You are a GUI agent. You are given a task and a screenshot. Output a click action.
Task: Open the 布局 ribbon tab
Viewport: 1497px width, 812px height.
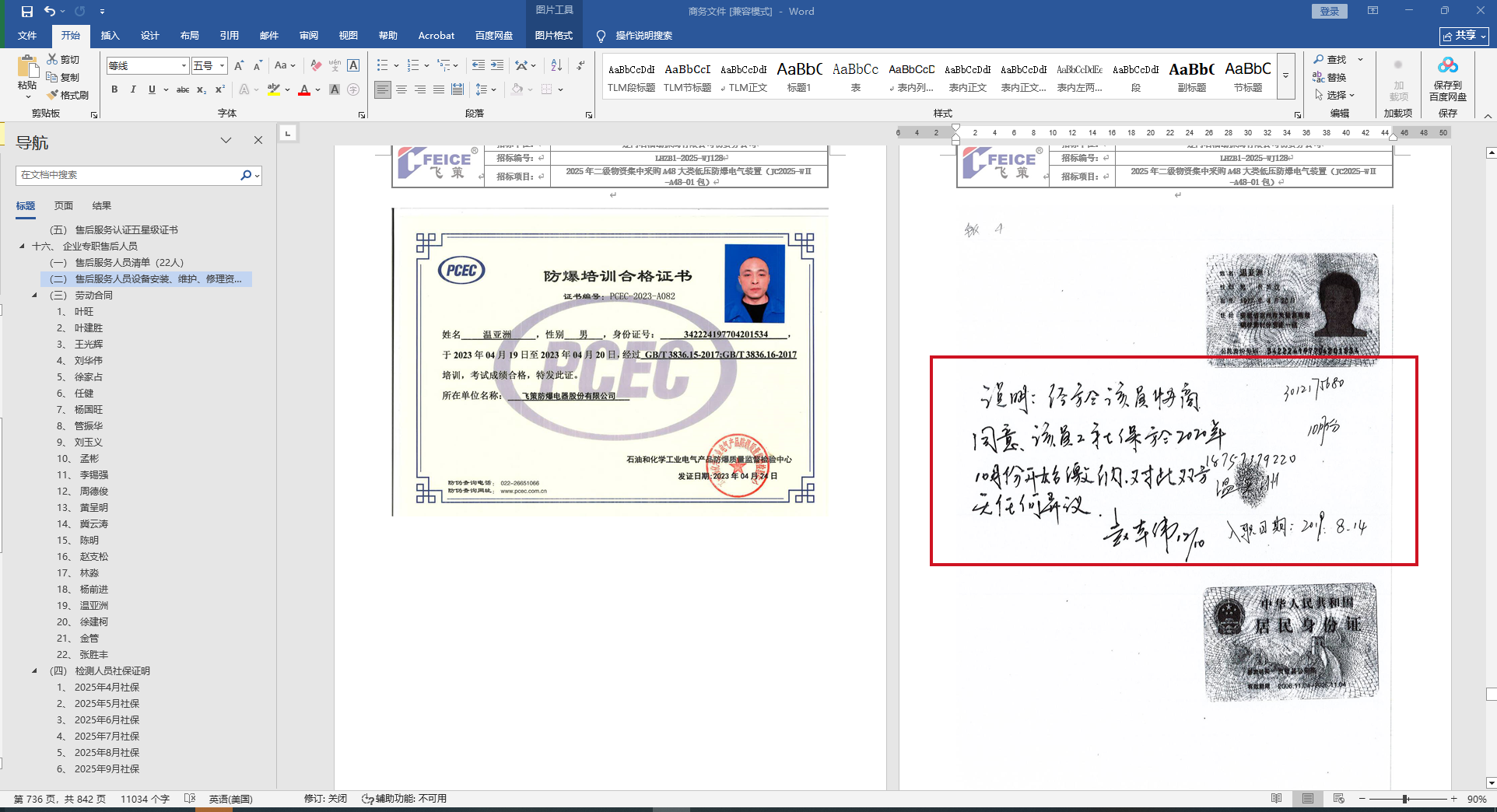189,36
